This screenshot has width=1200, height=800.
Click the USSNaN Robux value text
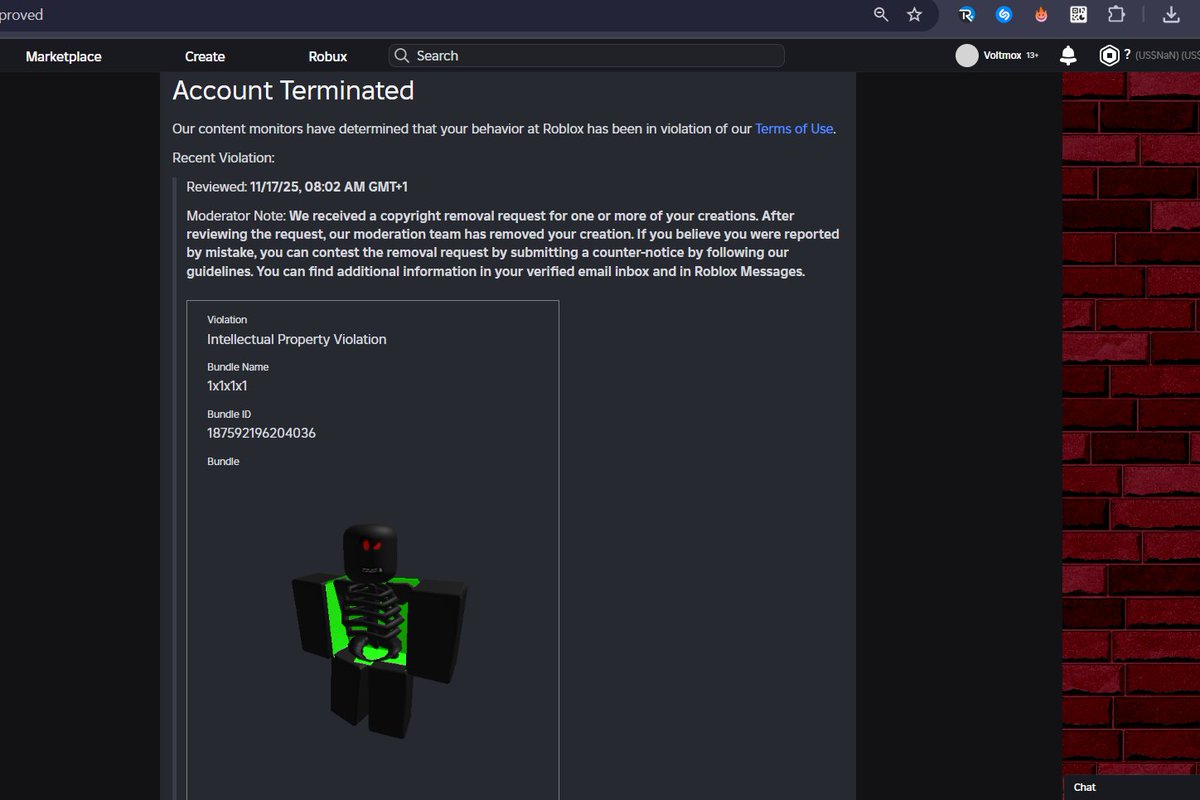1167,56
